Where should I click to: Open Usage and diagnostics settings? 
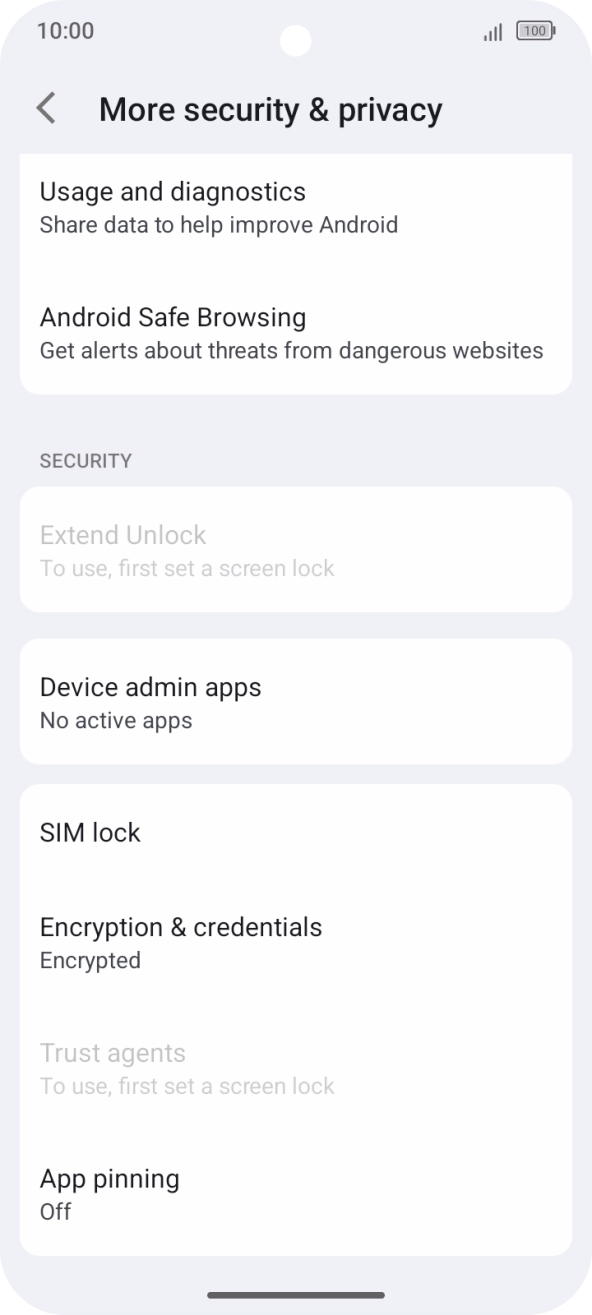[x=172, y=192]
